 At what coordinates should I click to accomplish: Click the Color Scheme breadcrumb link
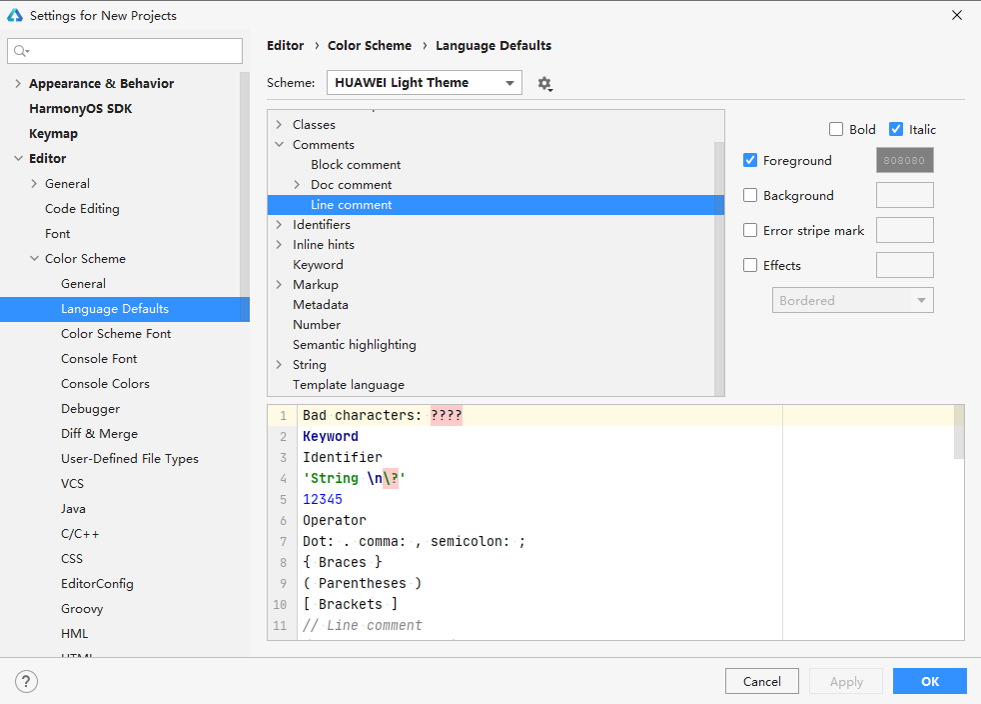point(370,46)
